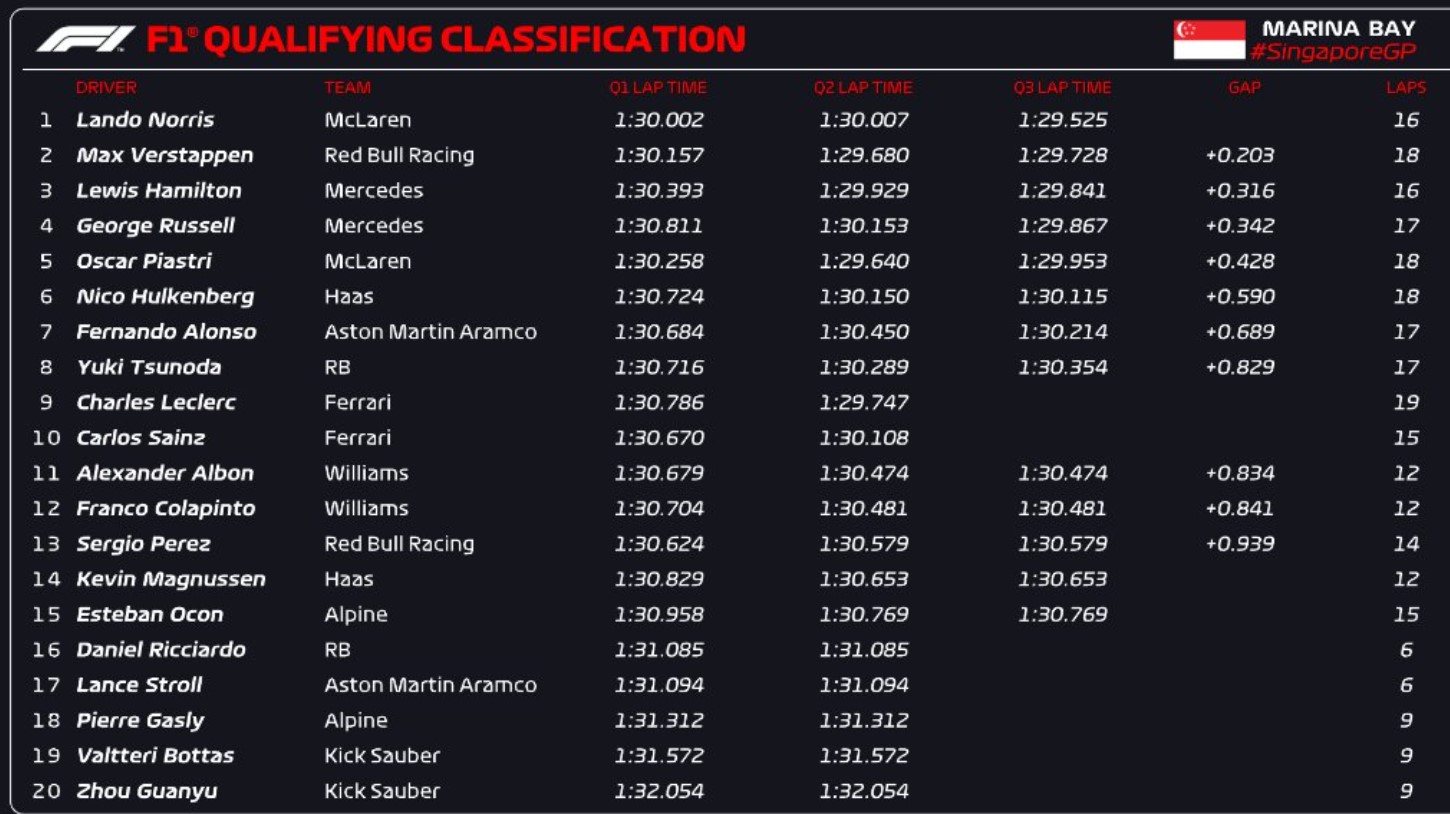Click the Singapore flag icon
The image size is (1450, 814).
(x=1209, y=40)
